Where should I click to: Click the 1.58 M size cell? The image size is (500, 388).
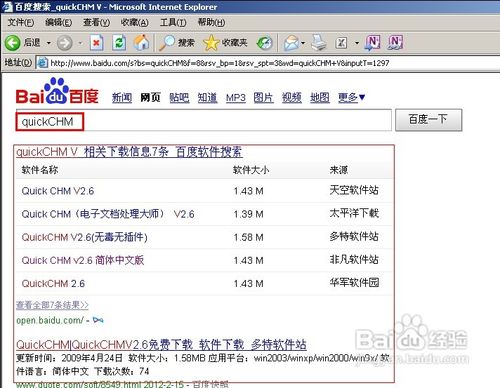point(248,237)
